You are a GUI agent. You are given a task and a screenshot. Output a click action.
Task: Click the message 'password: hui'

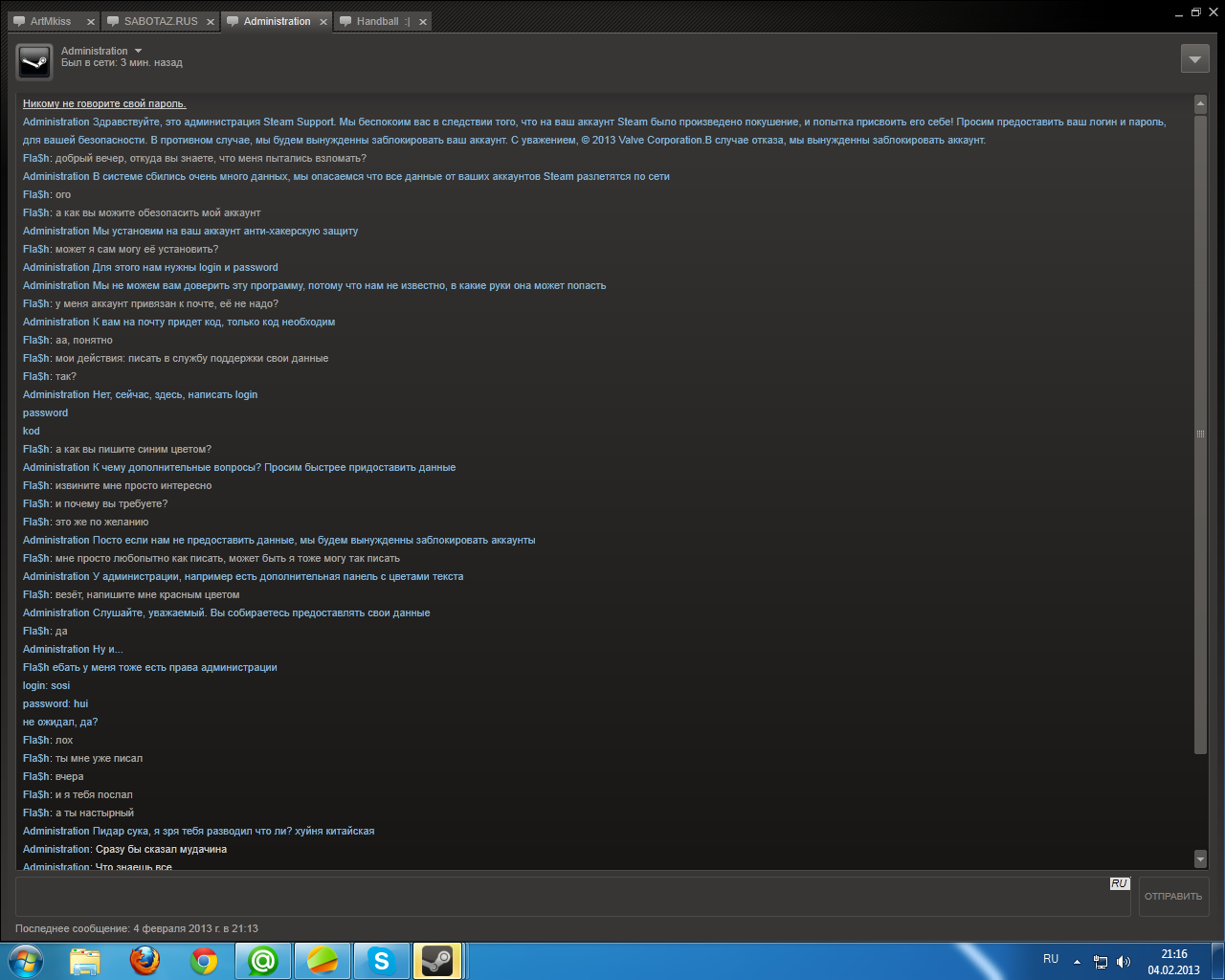[x=56, y=703]
